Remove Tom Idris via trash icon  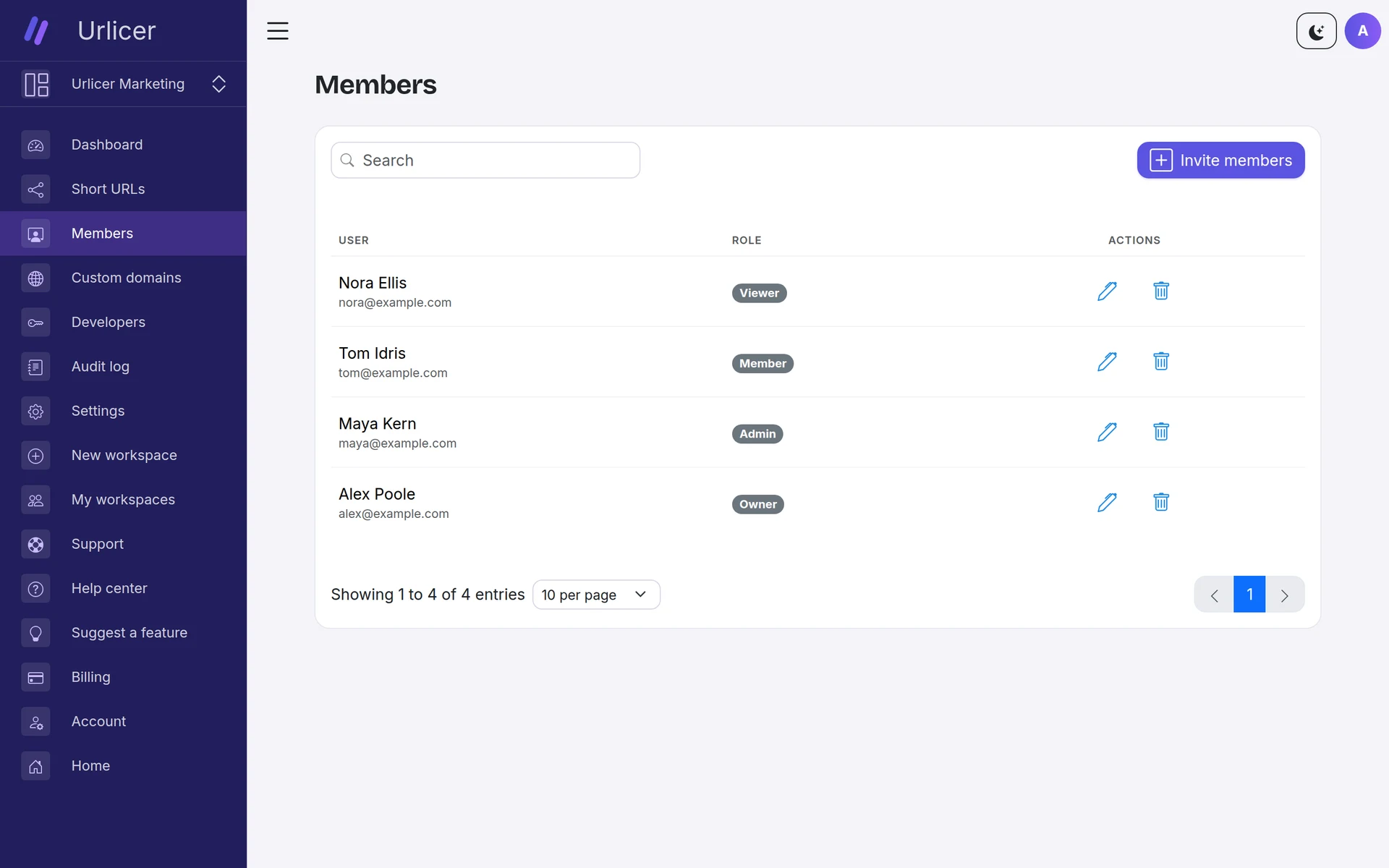coord(1161,361)
